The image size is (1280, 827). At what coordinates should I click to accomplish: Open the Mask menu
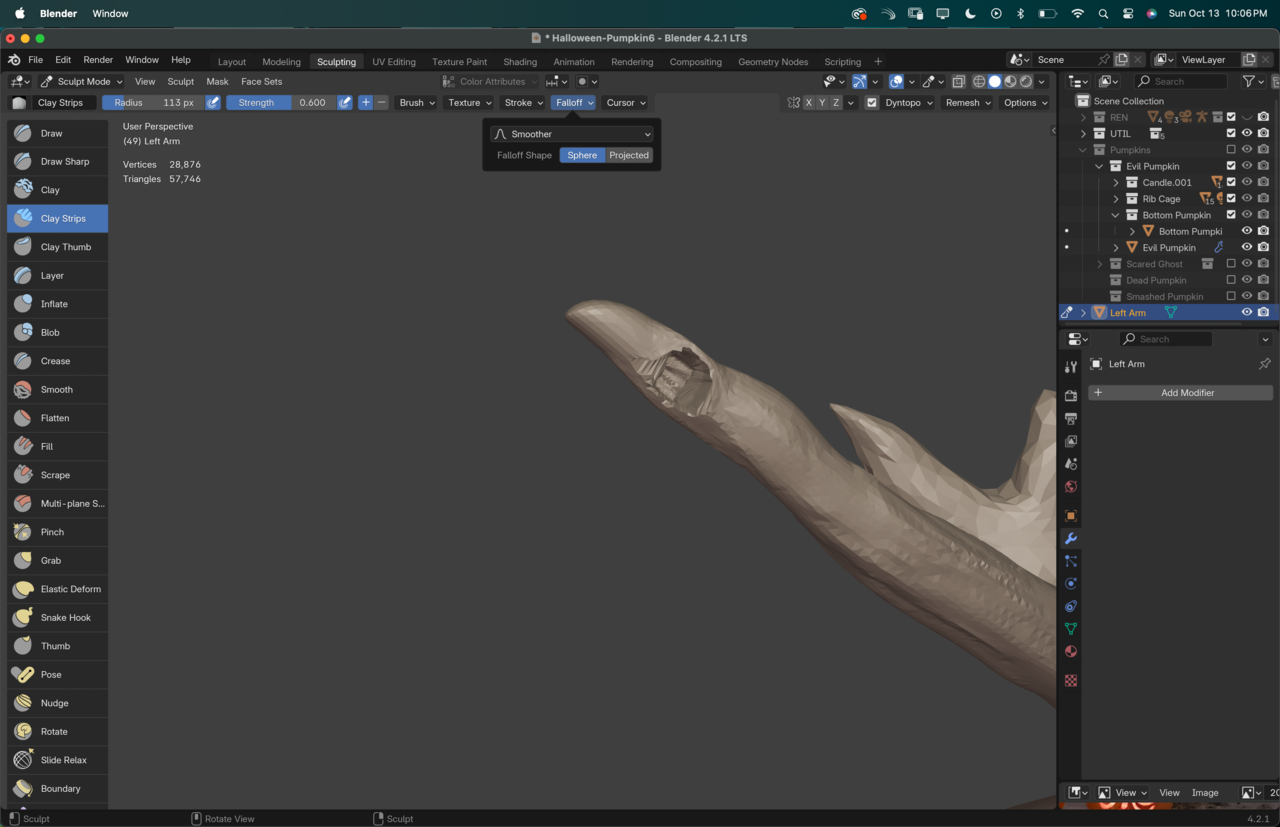(x=217, y=81)
